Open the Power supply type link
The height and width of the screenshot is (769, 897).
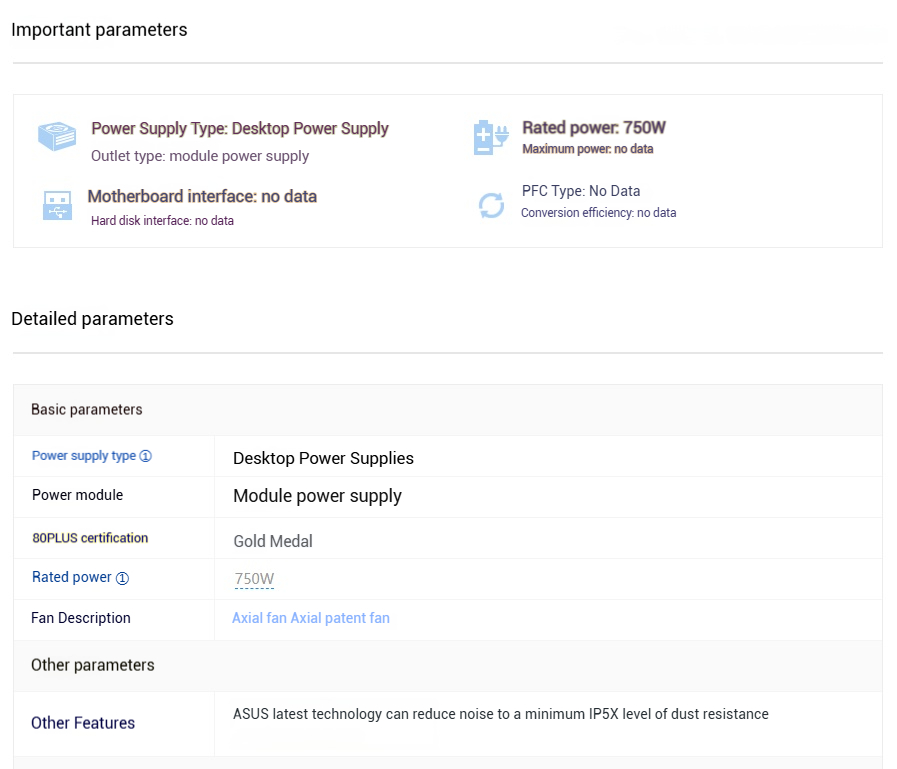click(x=84, y=456)
